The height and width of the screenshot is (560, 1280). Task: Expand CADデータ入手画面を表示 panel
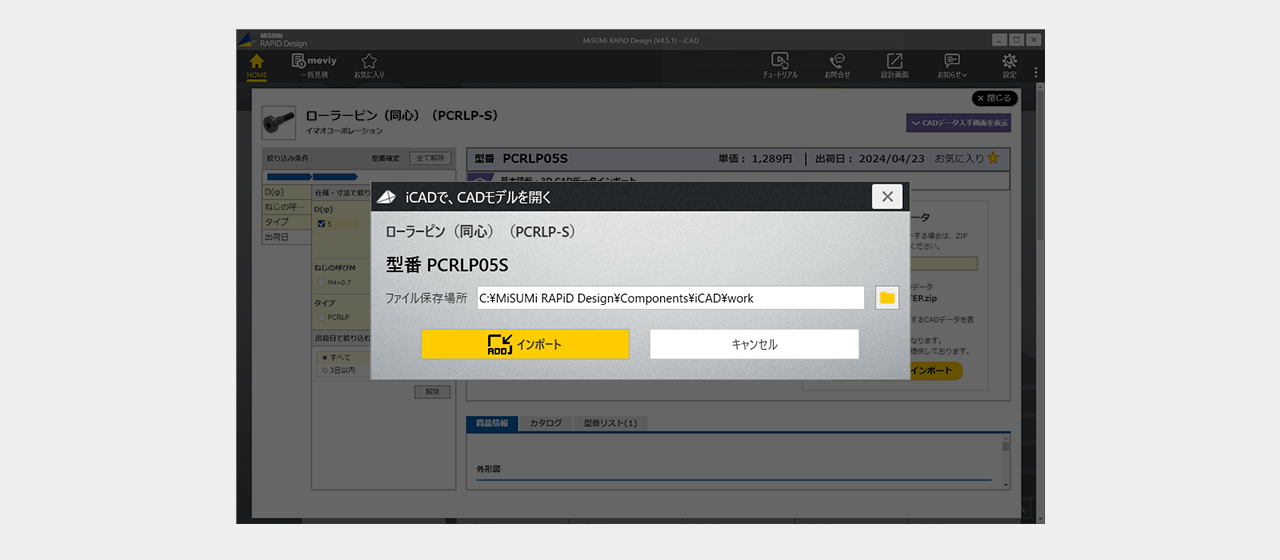958,123
